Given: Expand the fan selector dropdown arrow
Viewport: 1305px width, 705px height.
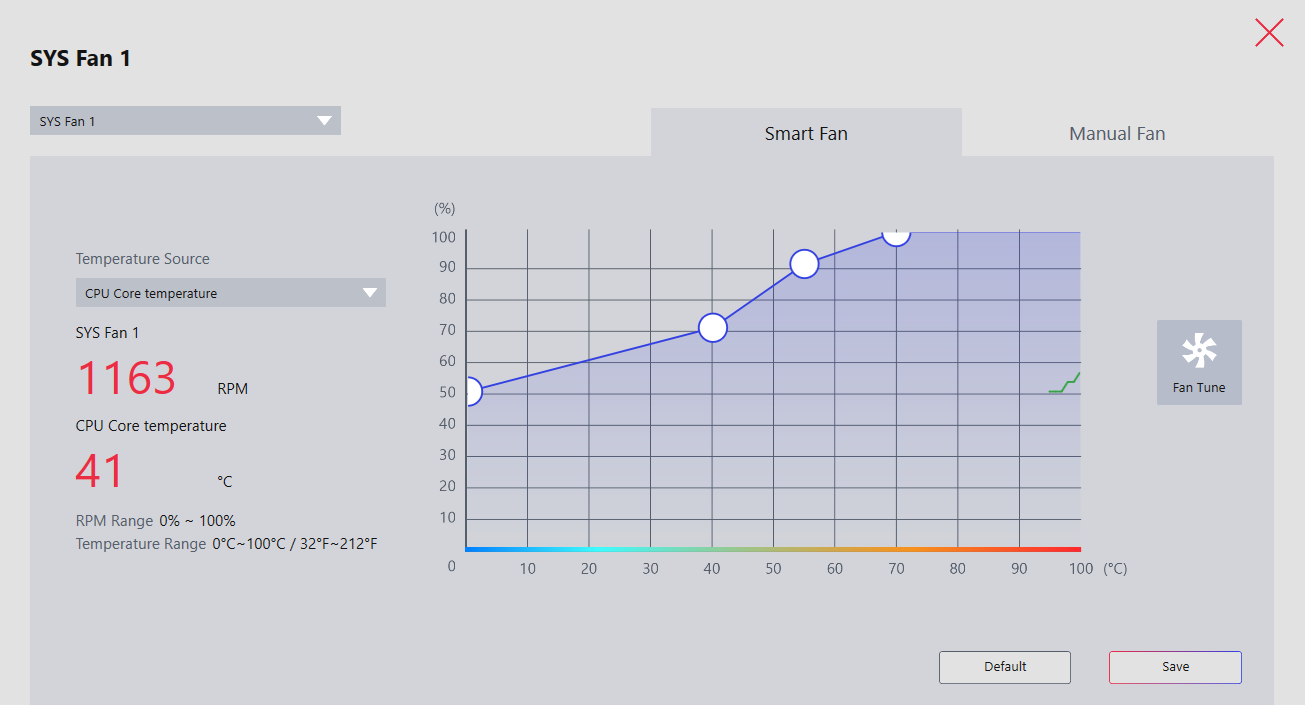Looking at the screenshot, I should pyautogui.click(x=324, y=121).
